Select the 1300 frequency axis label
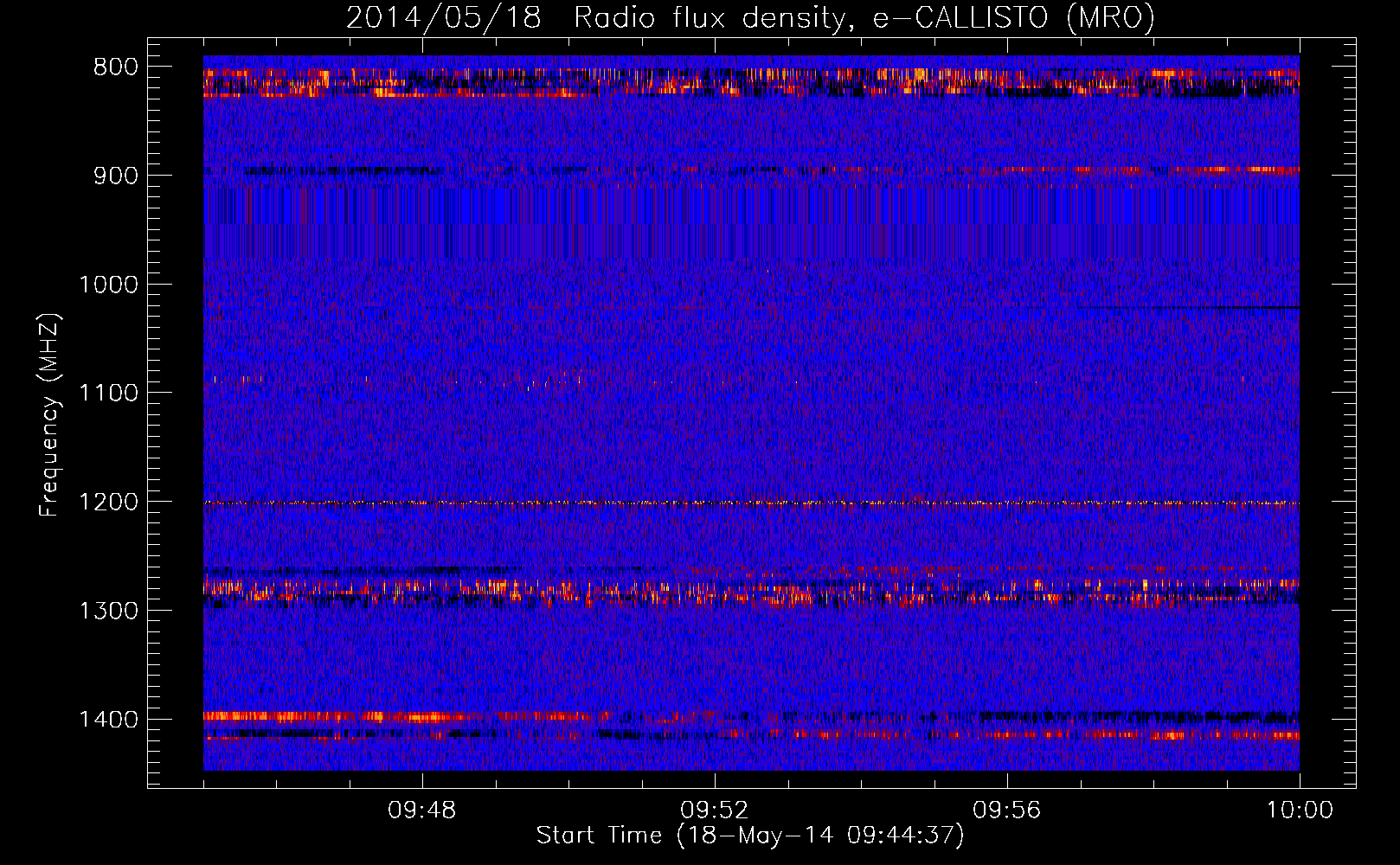The height and width of the screenshot is (865, 1400). (108, 611)
